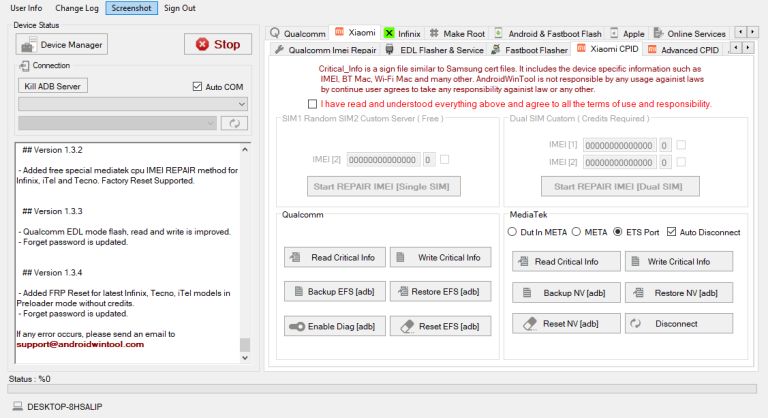Select the Dut In META radio button
This screenshot has height=418, width=768.
coord(512,232)
